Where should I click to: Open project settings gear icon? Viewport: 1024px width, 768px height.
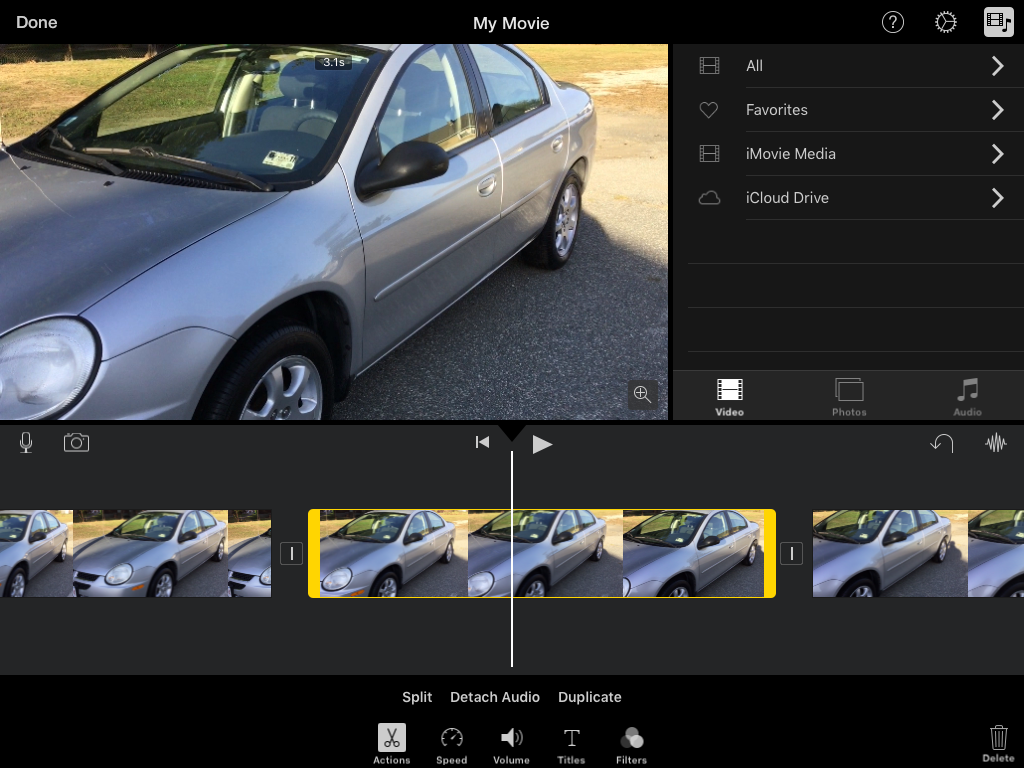945,22
